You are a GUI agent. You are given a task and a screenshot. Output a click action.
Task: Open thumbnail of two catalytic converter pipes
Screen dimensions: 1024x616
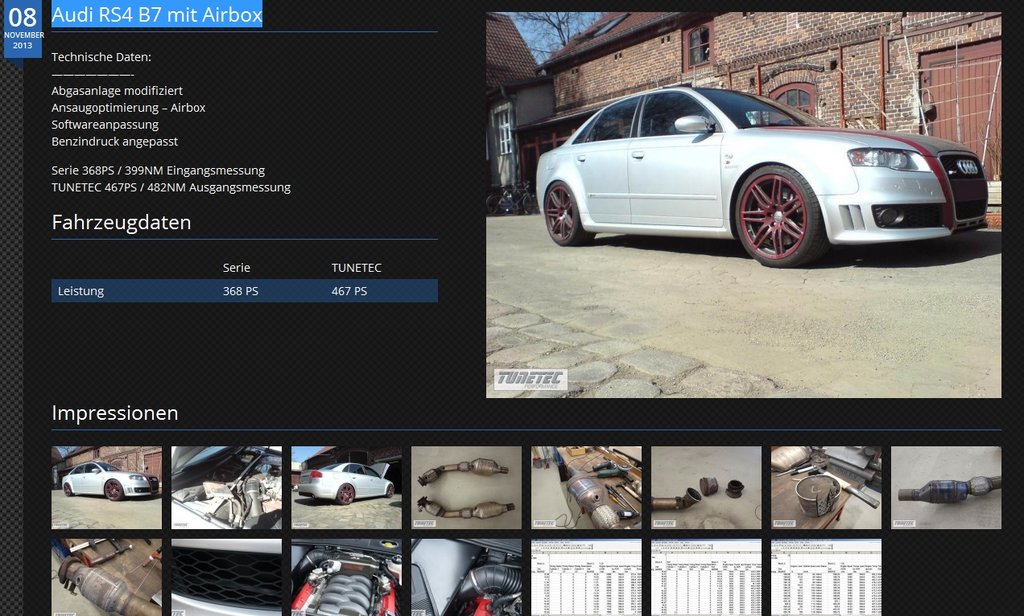(466, 487)
